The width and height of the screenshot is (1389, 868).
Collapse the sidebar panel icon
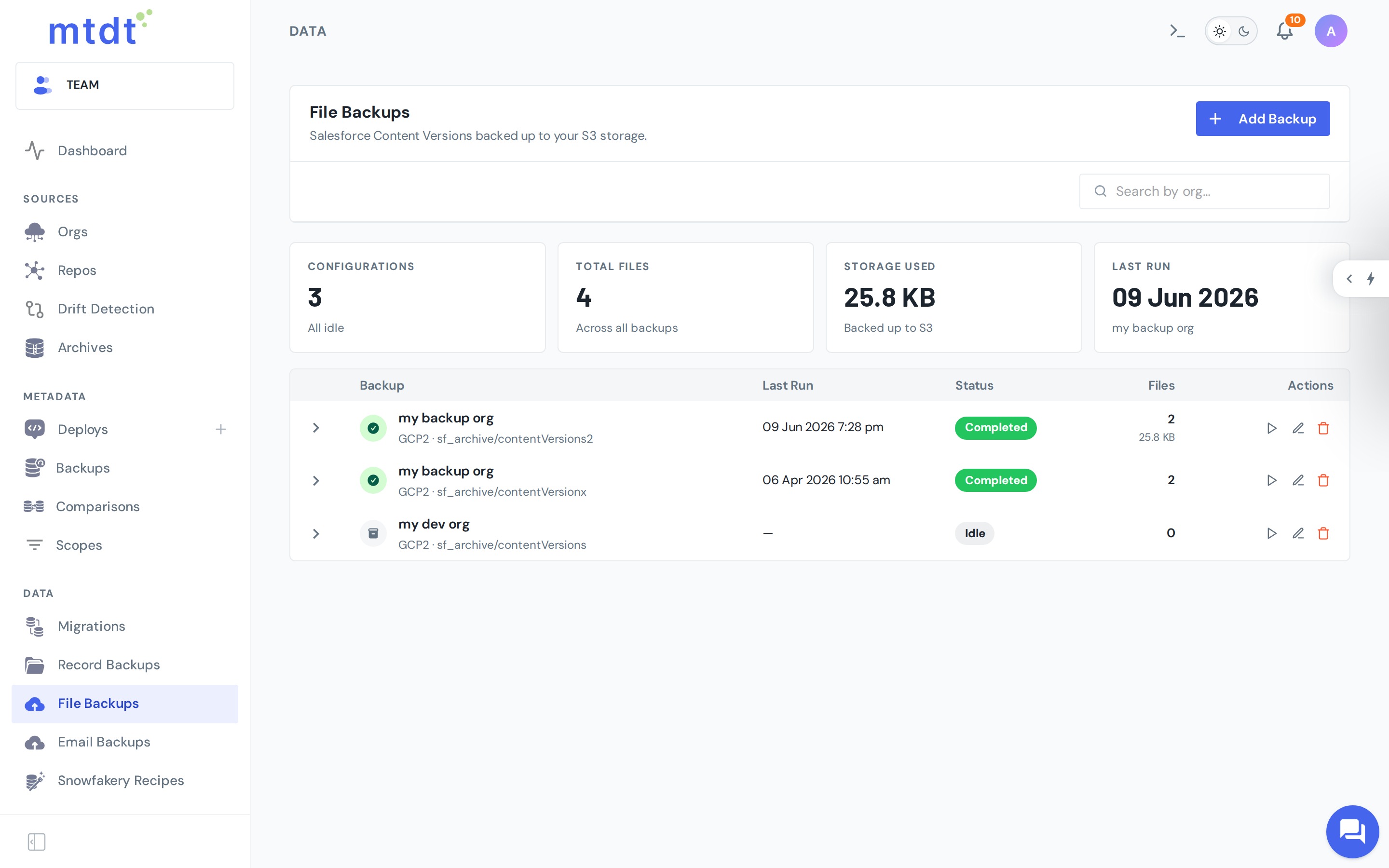(x=37, y=842)
